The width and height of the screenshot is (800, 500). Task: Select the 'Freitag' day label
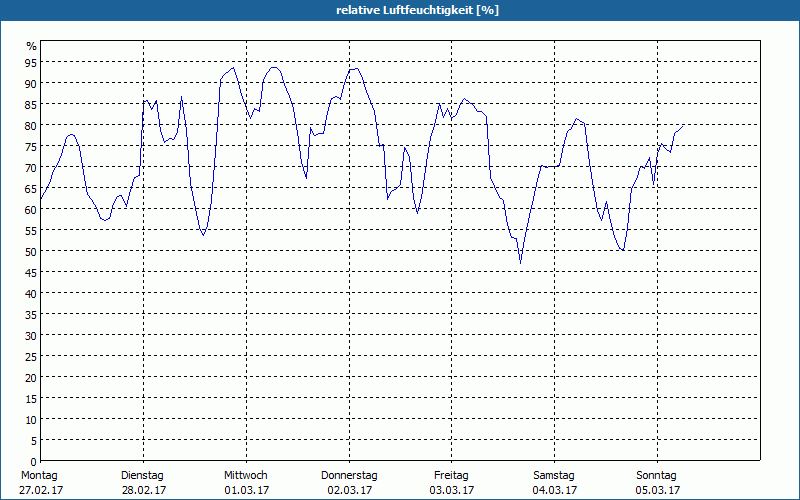click(x=451, y=476)
